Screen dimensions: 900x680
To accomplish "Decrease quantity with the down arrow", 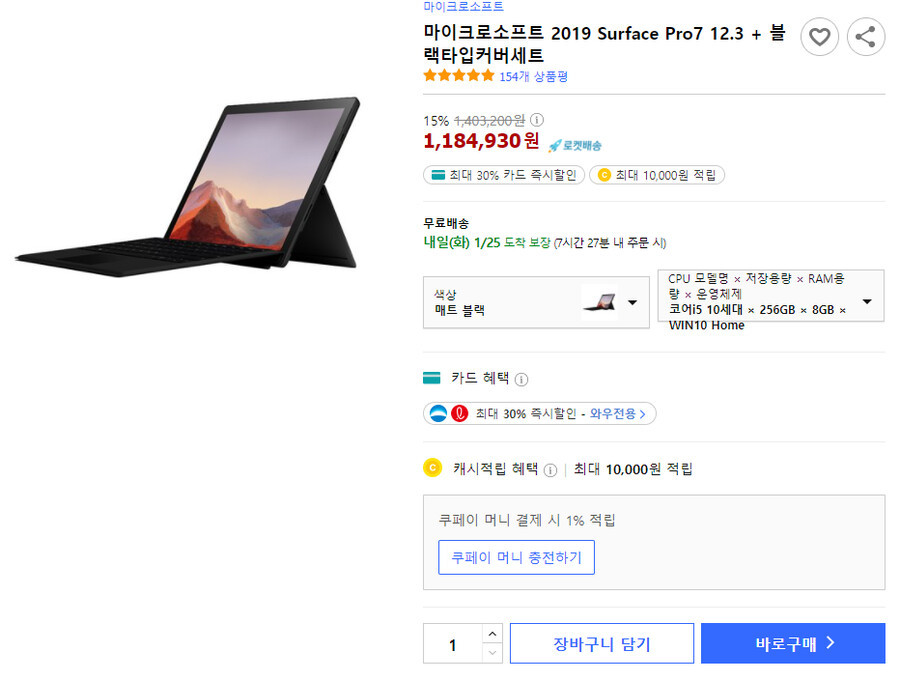I will coord(492,653).
